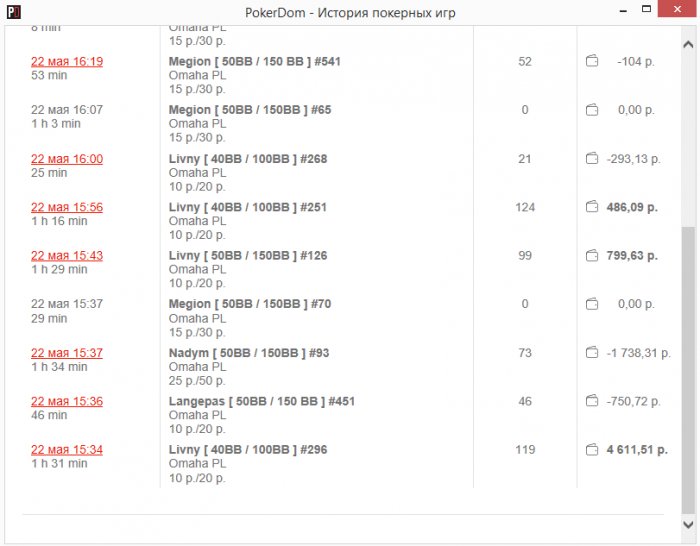Click the result value 799,63 р.
The image size is (700, 546).
tap(632, 256)
